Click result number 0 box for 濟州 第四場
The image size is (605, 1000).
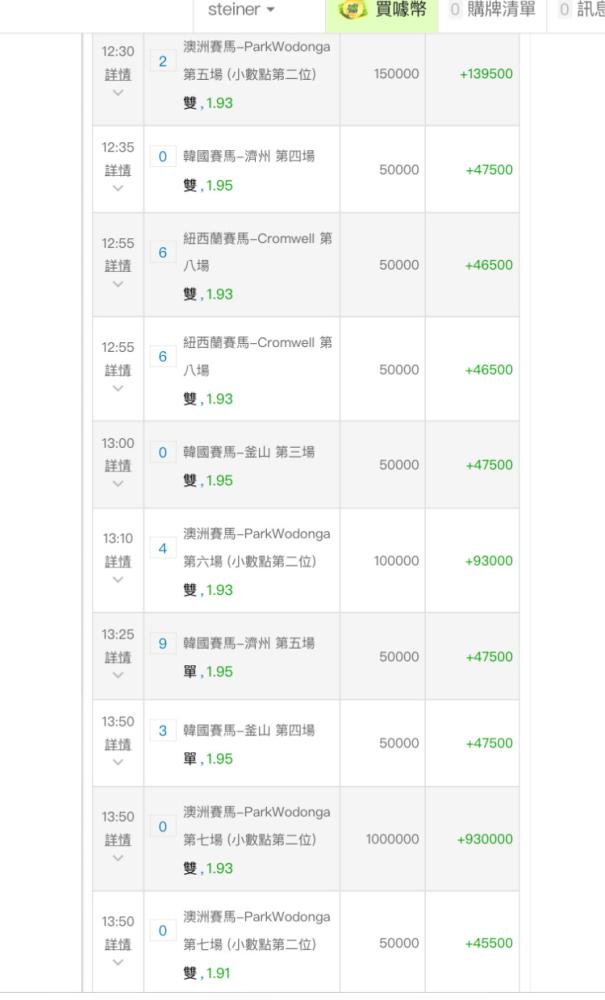163,157
